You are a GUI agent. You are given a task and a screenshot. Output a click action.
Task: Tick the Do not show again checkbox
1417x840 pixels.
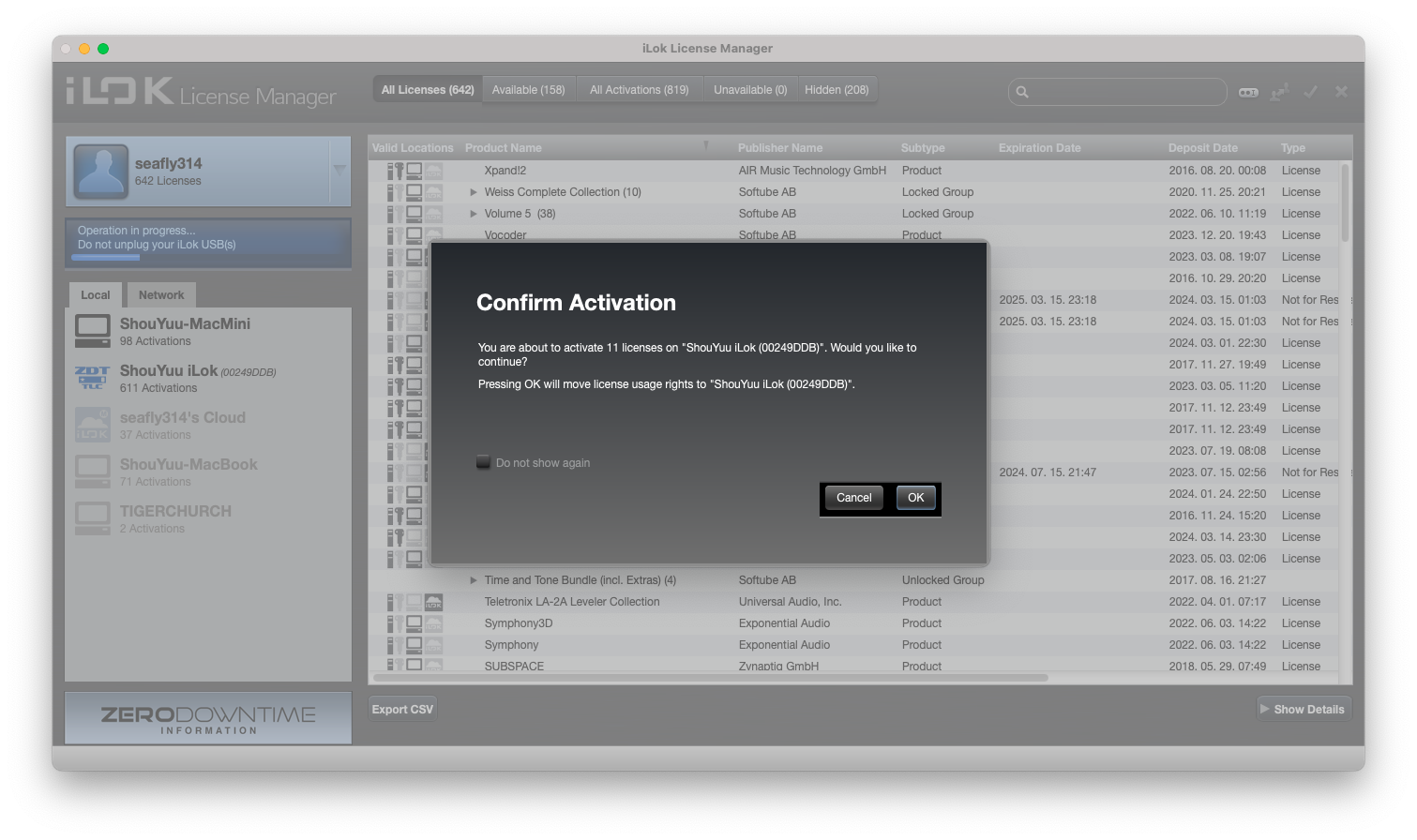coord(484,462)
